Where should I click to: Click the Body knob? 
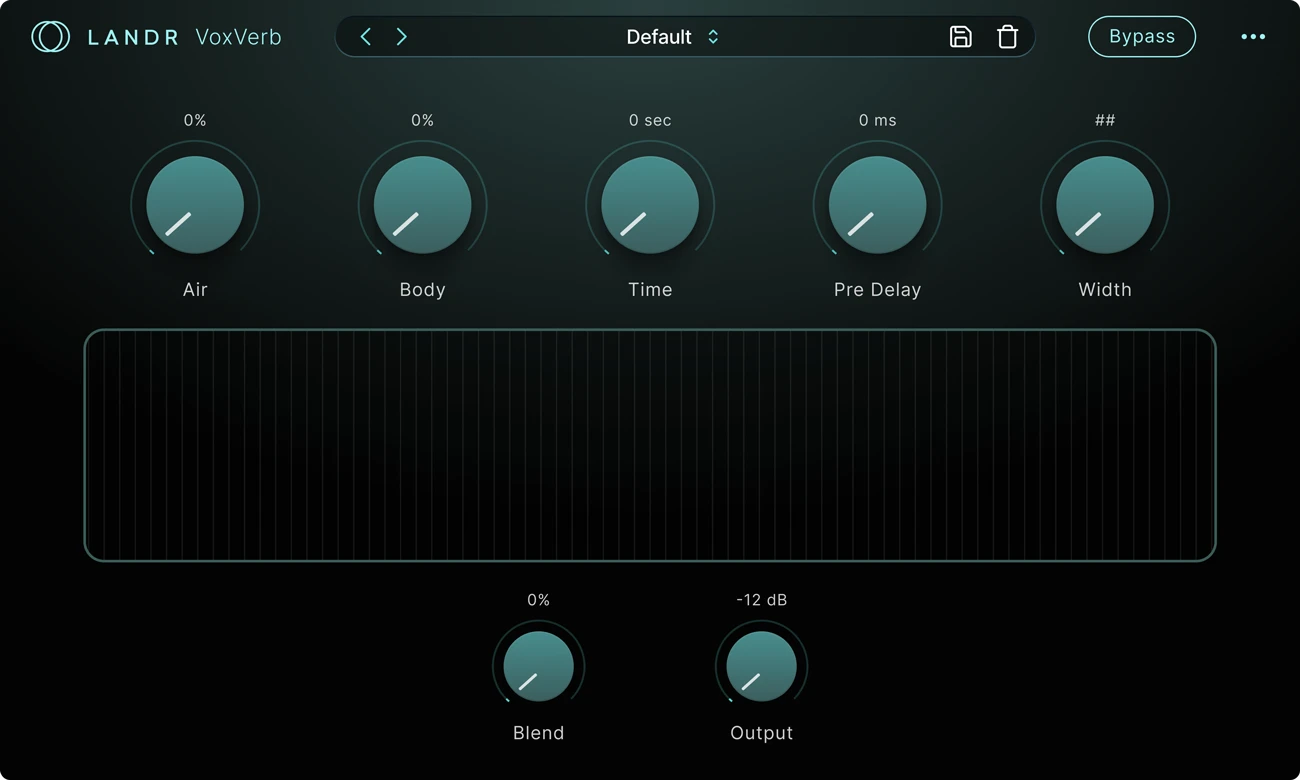click(422, 205)
